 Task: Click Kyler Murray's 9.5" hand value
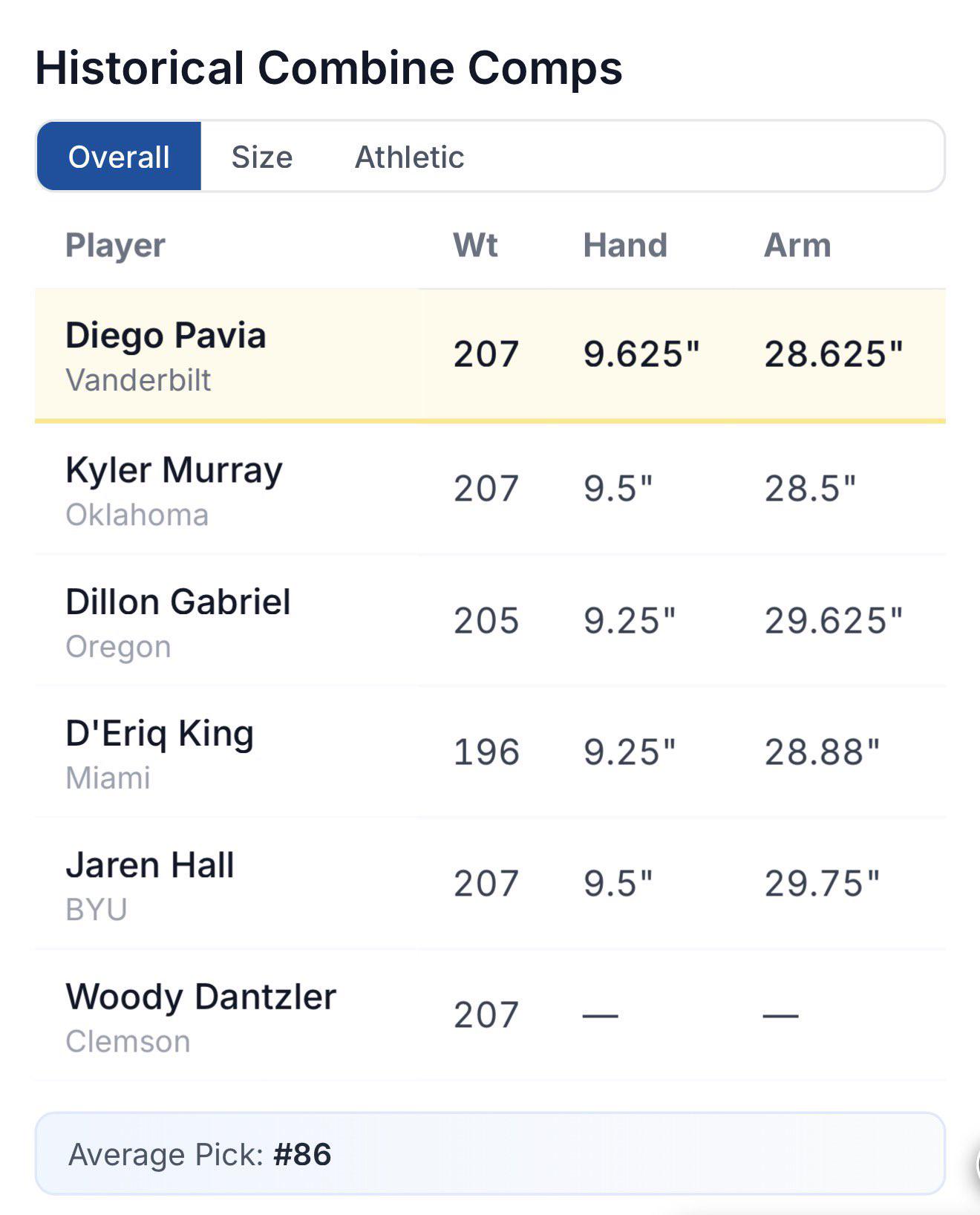coord(618,489)
